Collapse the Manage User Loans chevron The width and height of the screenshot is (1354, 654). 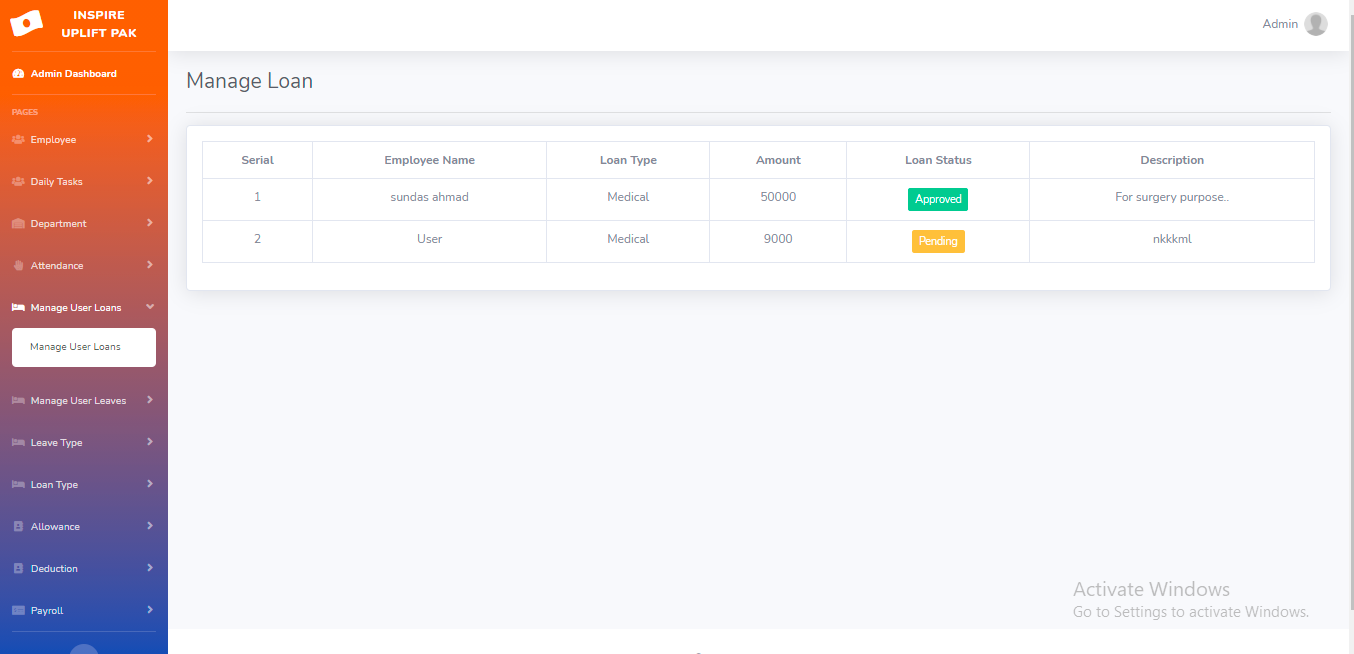149,307
